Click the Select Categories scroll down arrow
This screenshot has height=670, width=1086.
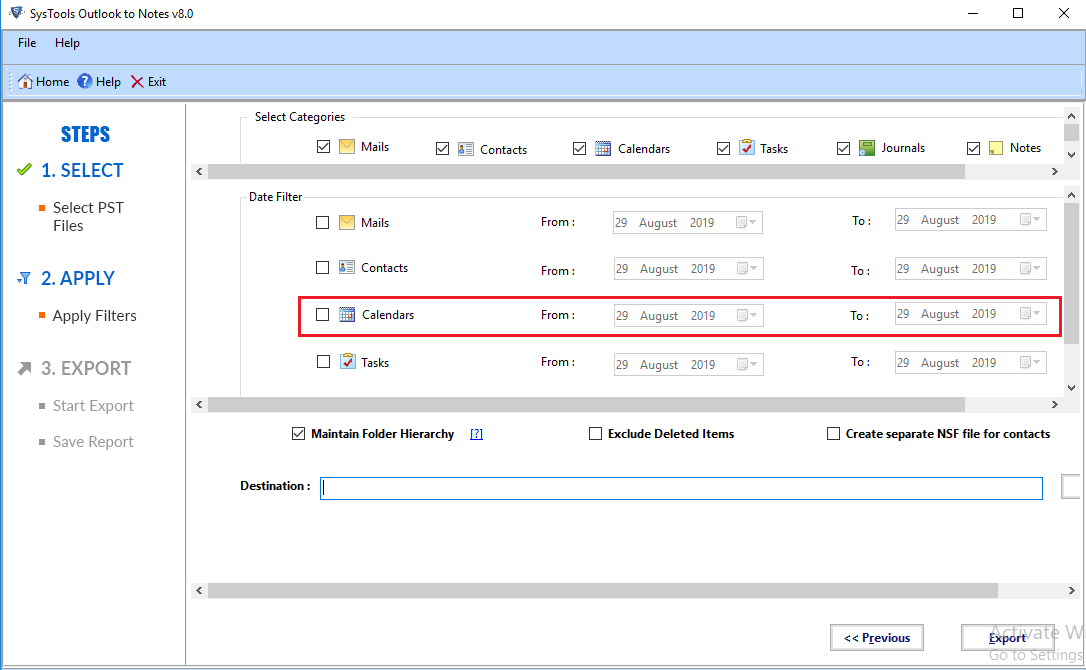tap(1071, 155)
